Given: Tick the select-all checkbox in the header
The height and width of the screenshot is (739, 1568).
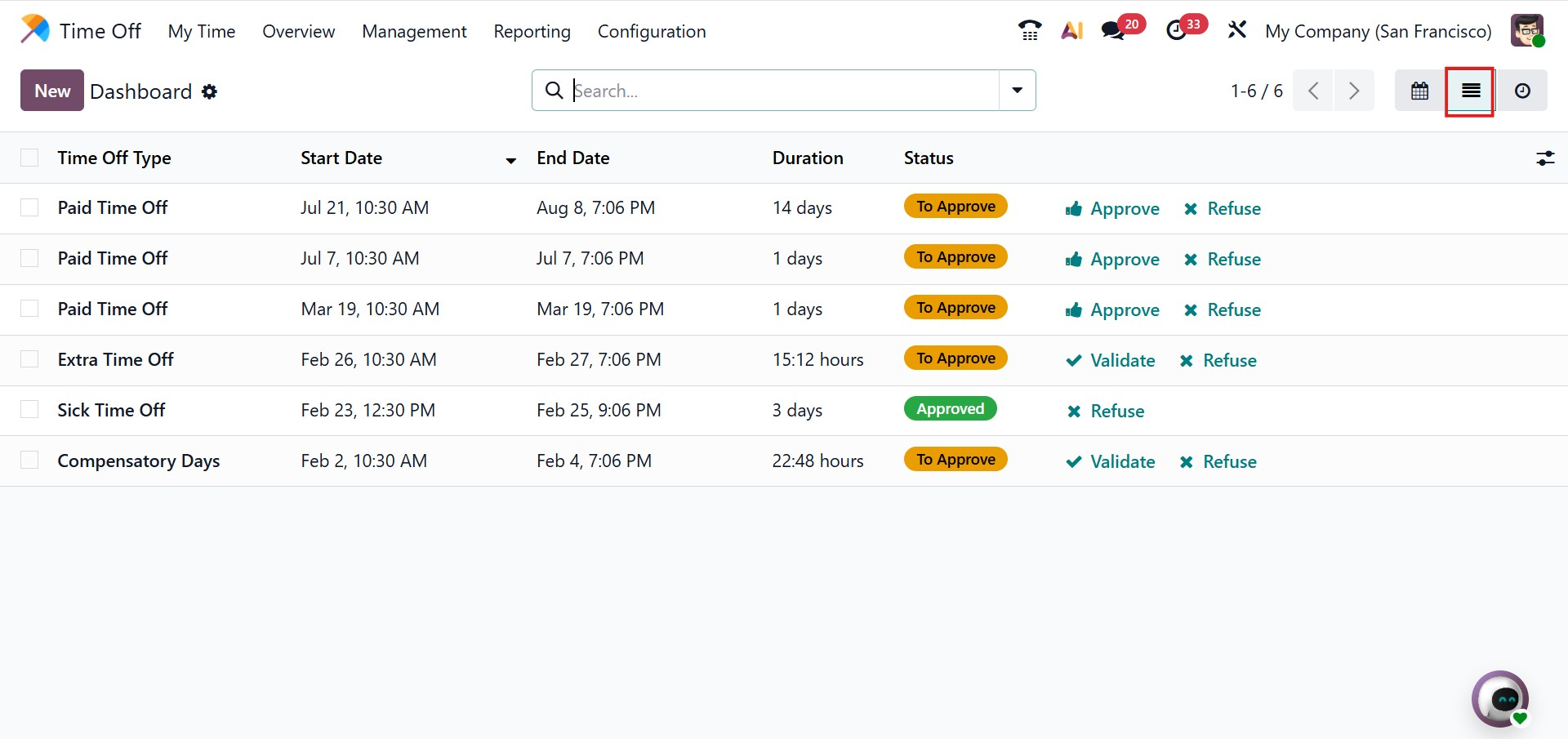Looking at the screenshot, I should coord(29,158).
